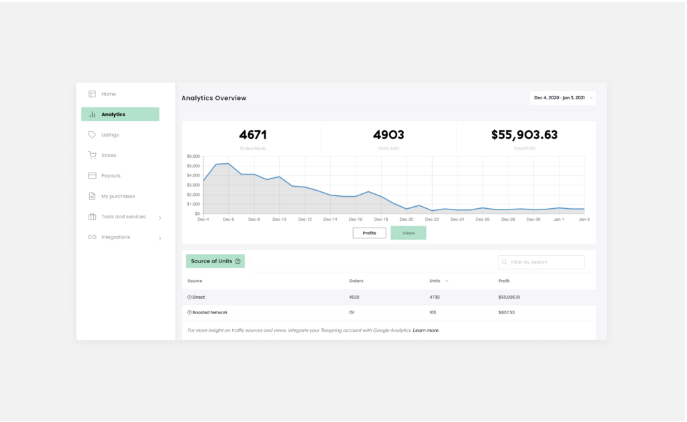Click the 4671 orders made figure

click(x=253, y=135)
